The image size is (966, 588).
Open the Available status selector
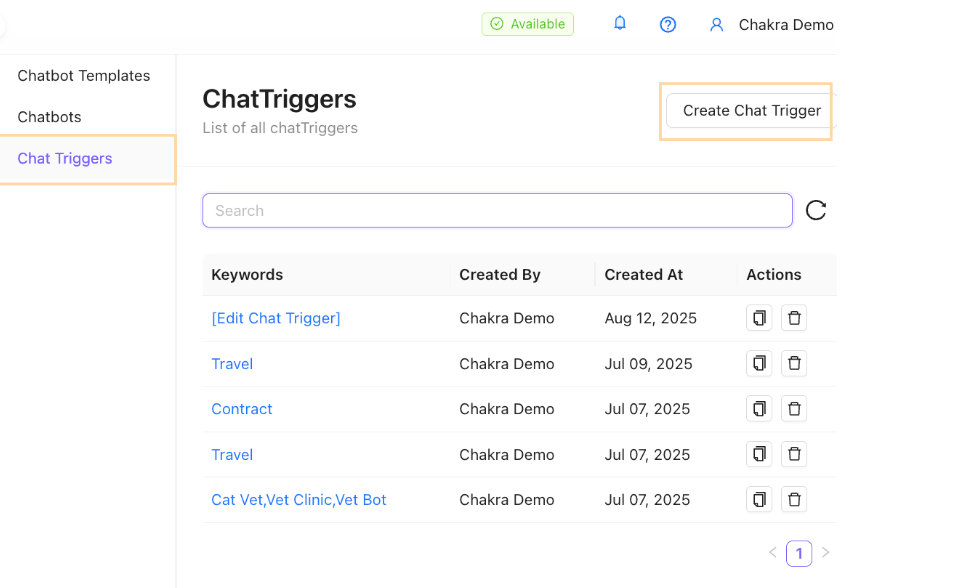527,23
